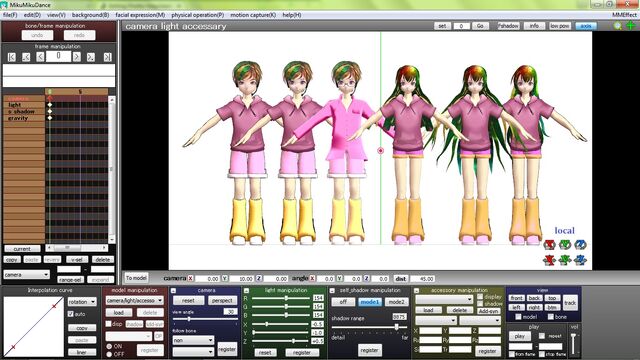Click the angle X label icon
This screenshot has width=640, height=360.
coord(312,278)
